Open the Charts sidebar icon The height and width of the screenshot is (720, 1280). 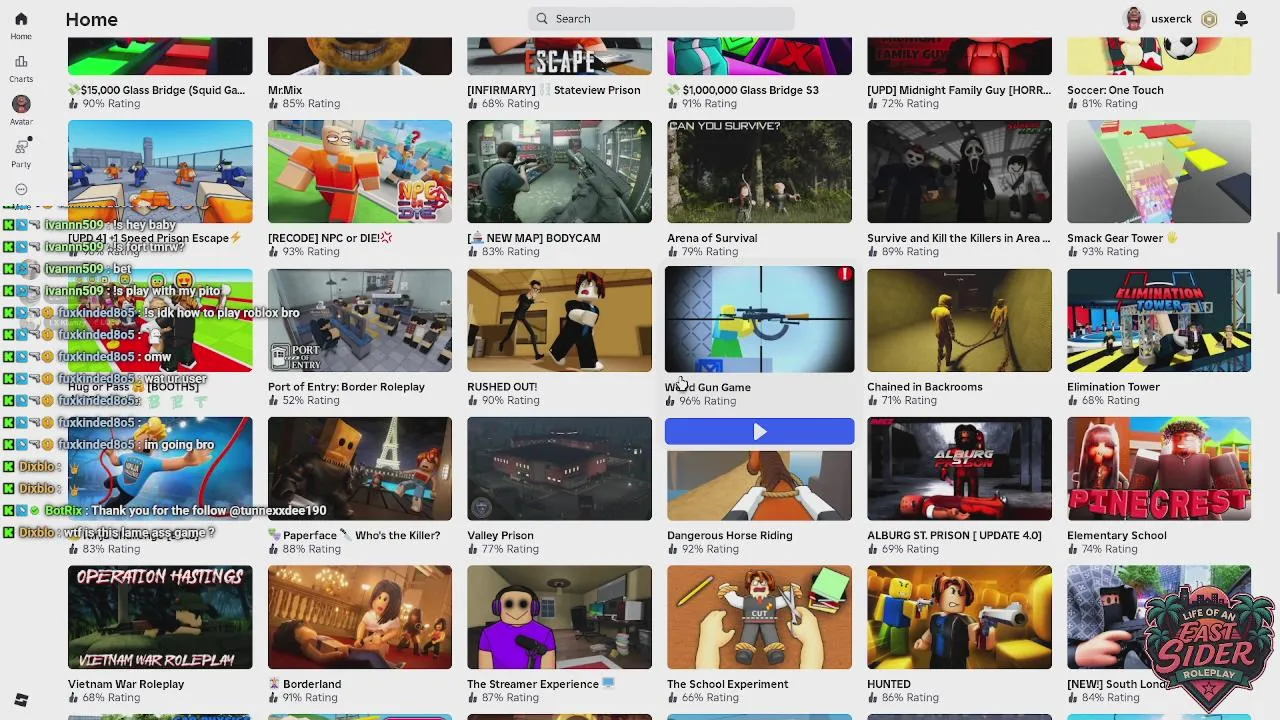(x=21, y=62)
